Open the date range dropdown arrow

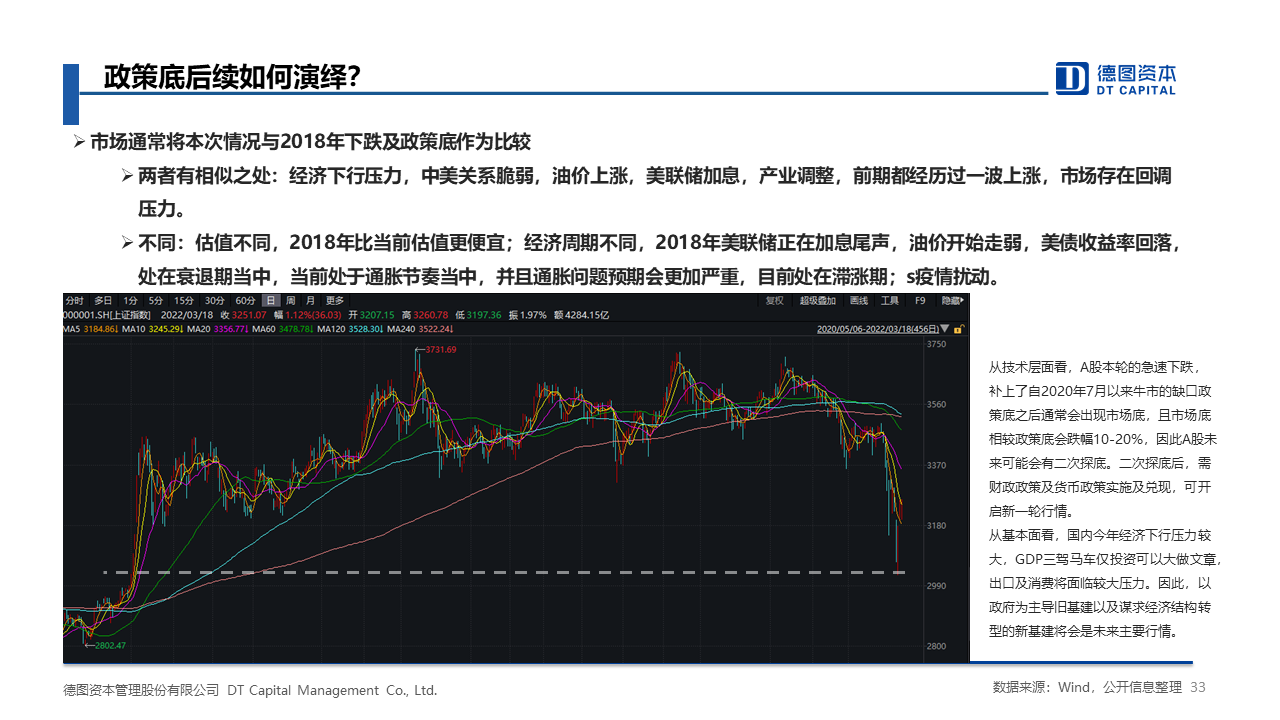click(945, 328)
